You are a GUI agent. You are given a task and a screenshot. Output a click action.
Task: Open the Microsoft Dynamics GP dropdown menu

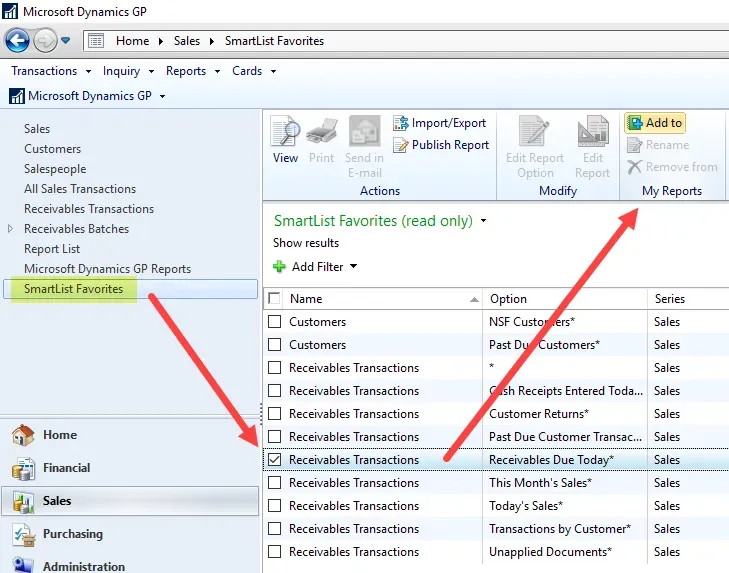click(x=162, y=97)
